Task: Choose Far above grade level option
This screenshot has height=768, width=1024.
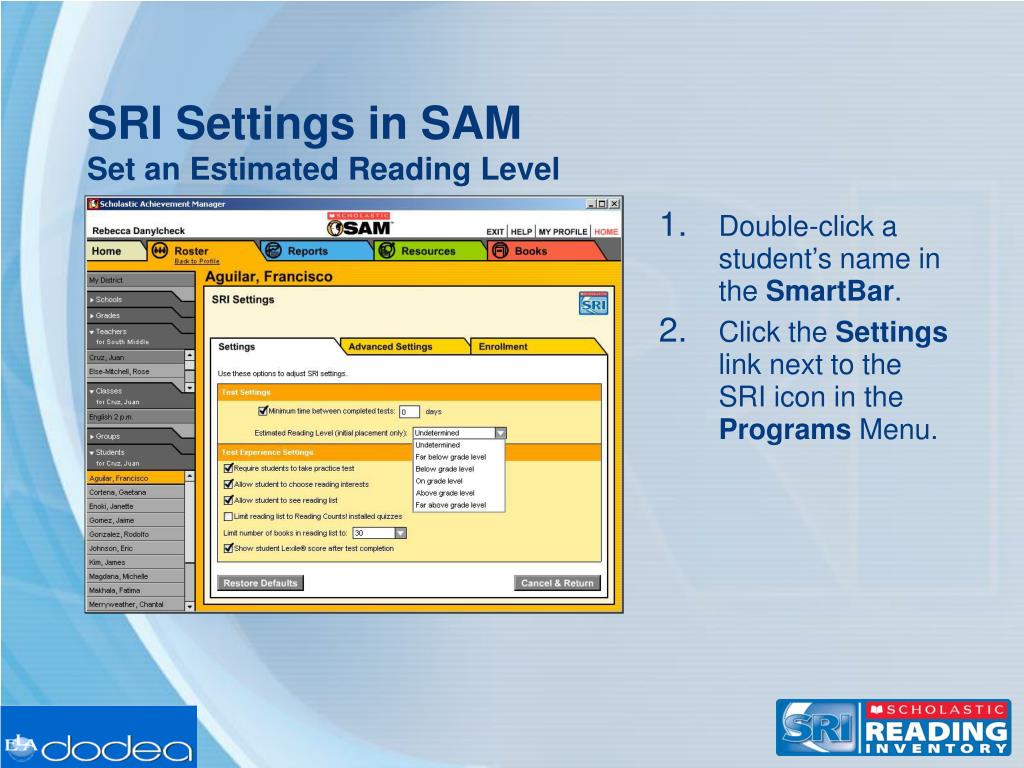Action: [459, 505]
